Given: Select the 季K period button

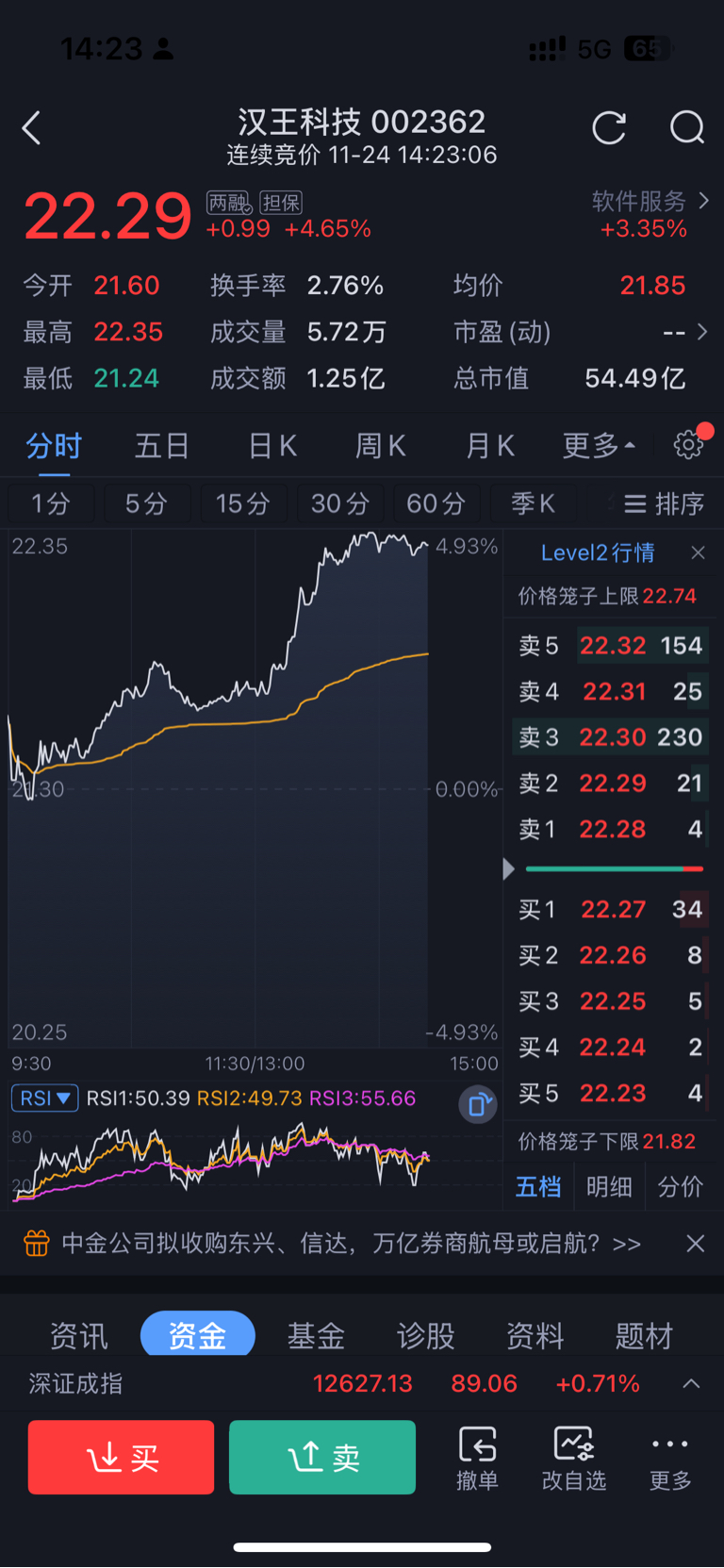Looking at the screenshot, I should 534,504.
